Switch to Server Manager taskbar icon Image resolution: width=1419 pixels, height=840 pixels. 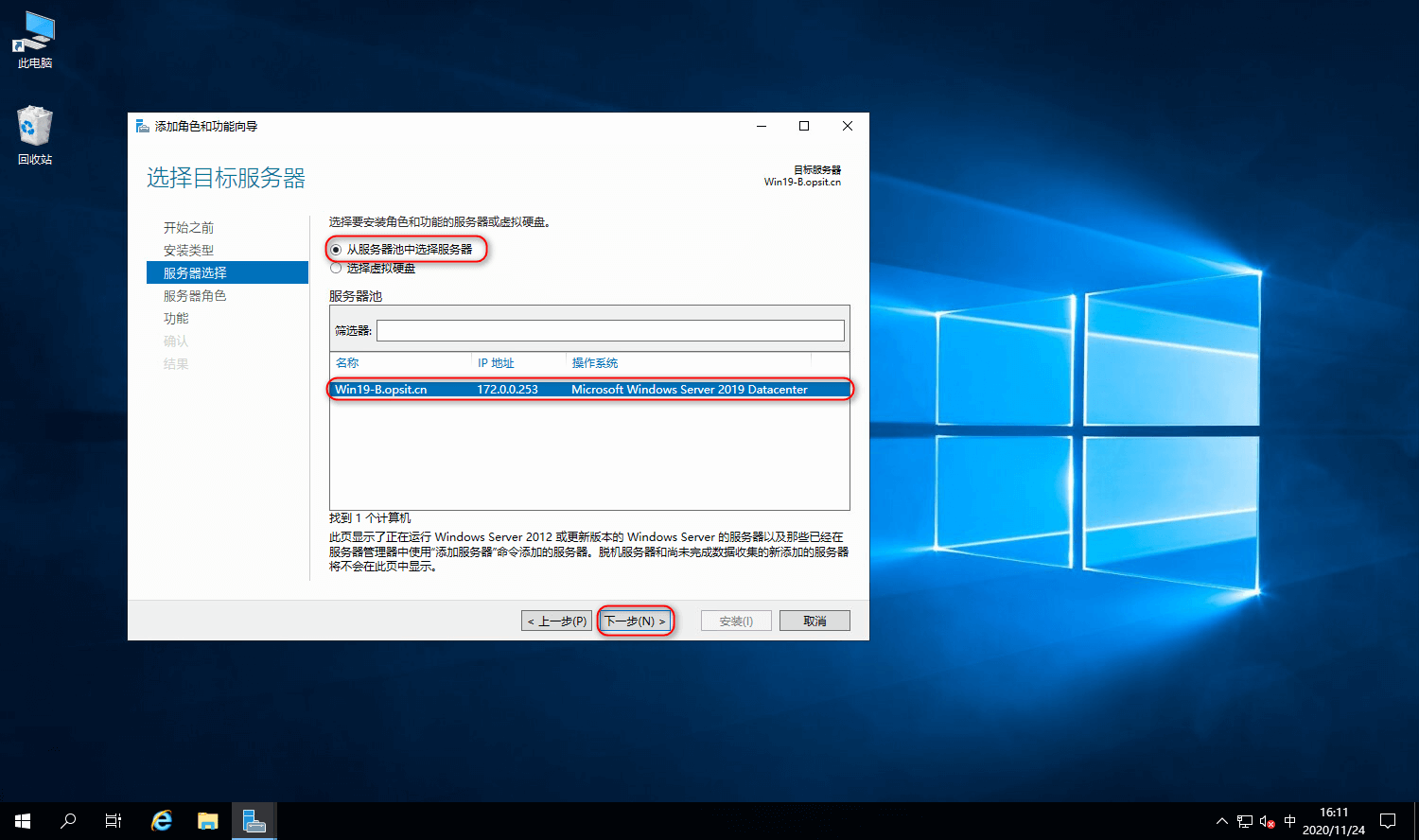point(254,821)
